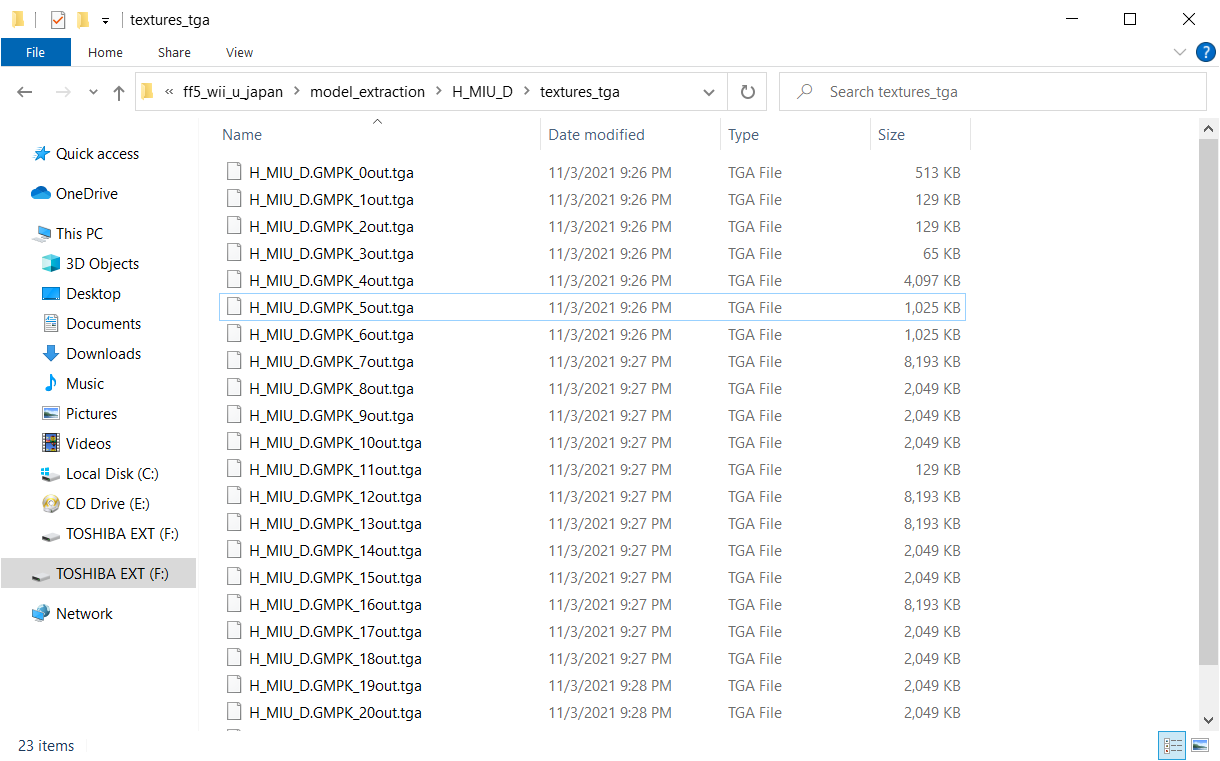Click file icon of H_MIU_D.GMPK_12out.tga

234,497
